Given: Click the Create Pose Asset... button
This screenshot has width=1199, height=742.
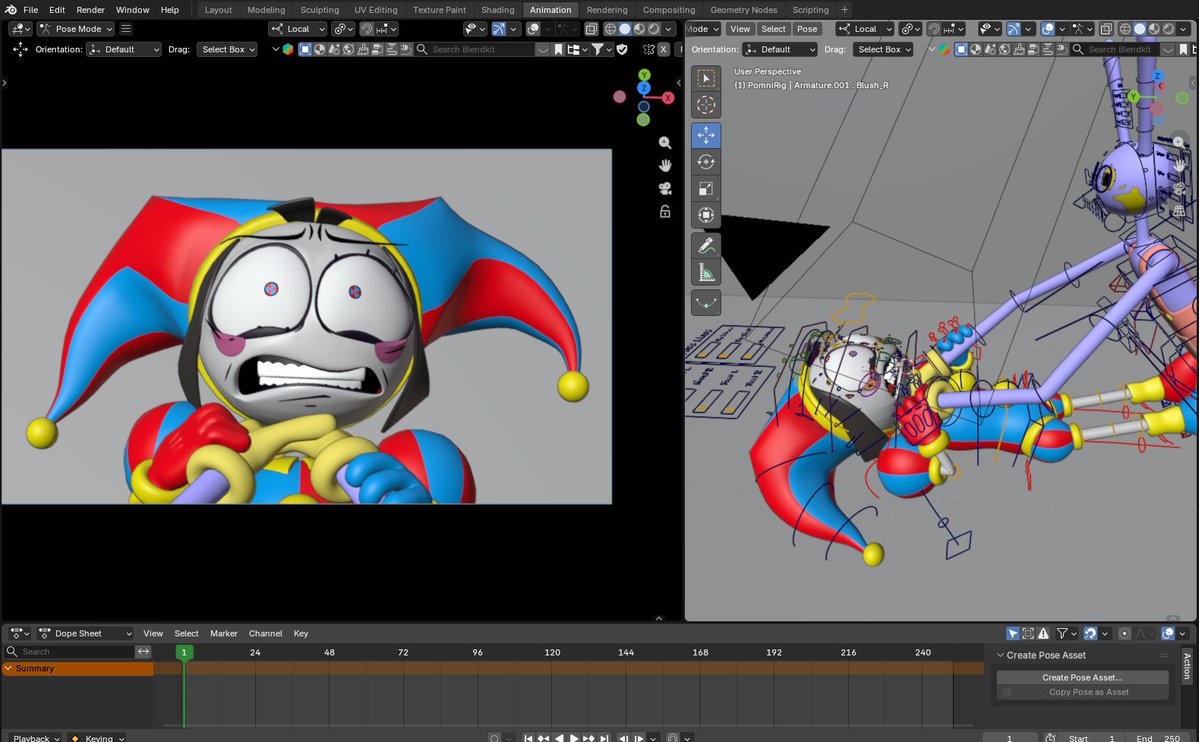Looking at the screenshot, I should pyautogui.click(x=1082, y=677).
